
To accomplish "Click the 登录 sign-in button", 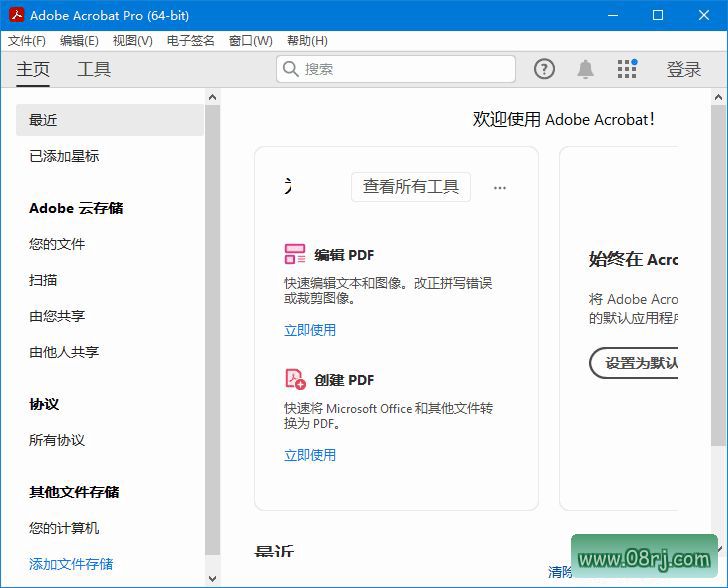I will click(x=684, y=69).
